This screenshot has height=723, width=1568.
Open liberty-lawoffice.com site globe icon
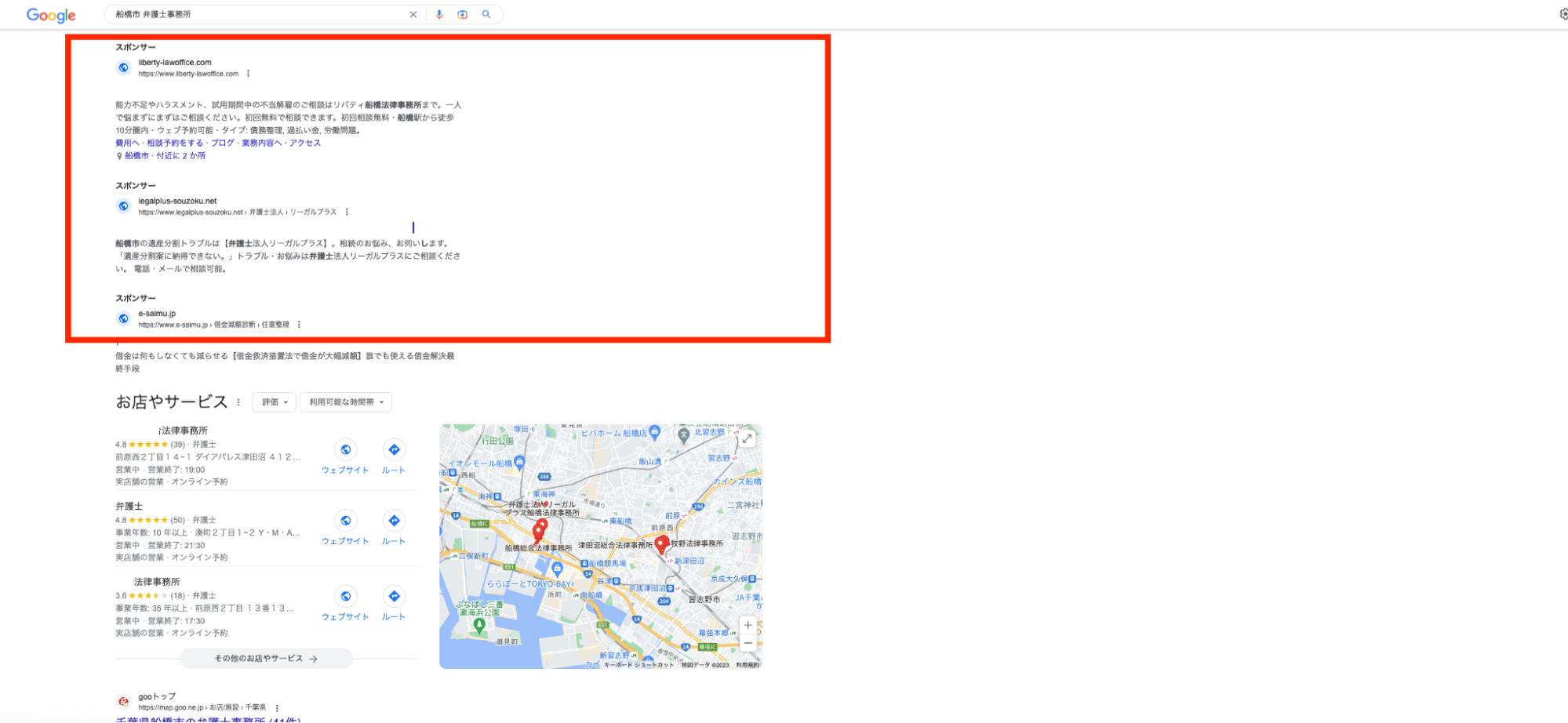124,67
